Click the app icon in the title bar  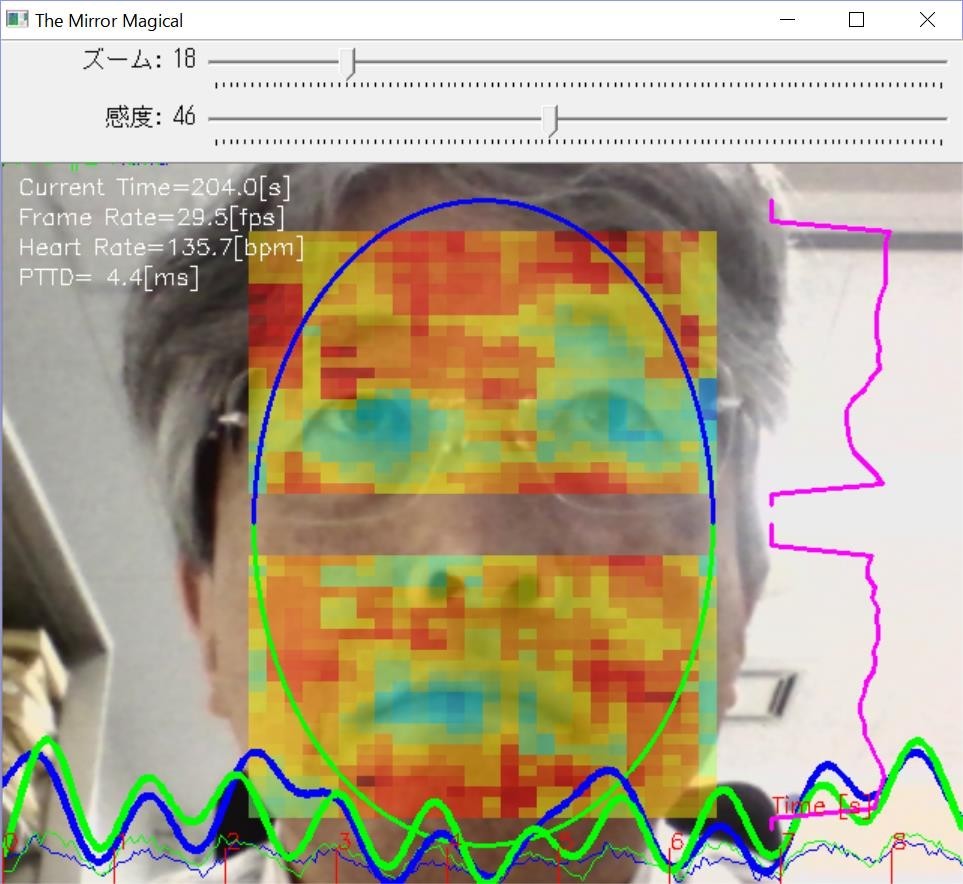click(x=17, y=19)
